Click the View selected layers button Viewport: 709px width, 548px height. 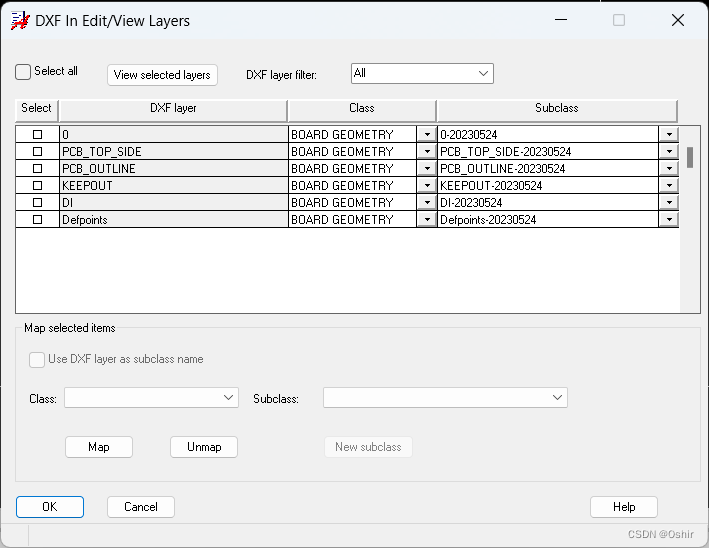point(162,75)
